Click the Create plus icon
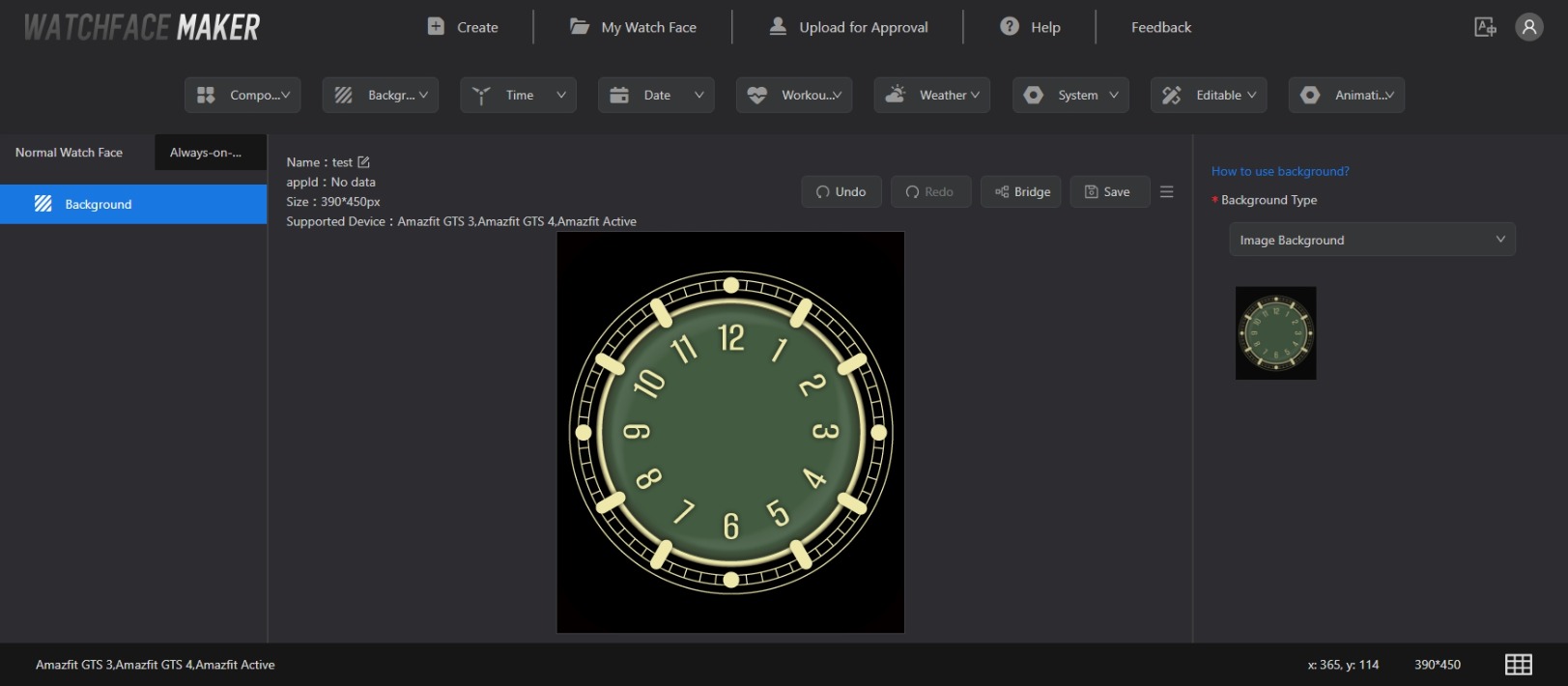Image resolution: width=1568 pixels, height=686 pixels. [x=436, y=27]
